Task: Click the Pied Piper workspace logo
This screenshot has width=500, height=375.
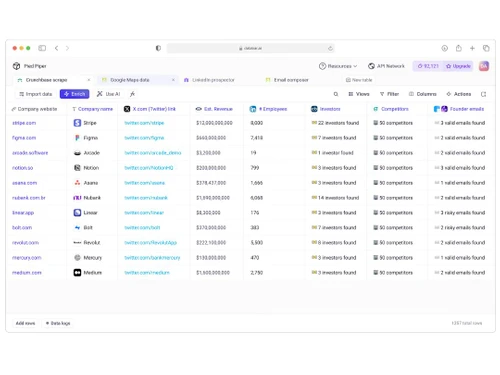Action: [x=16, y=66]
